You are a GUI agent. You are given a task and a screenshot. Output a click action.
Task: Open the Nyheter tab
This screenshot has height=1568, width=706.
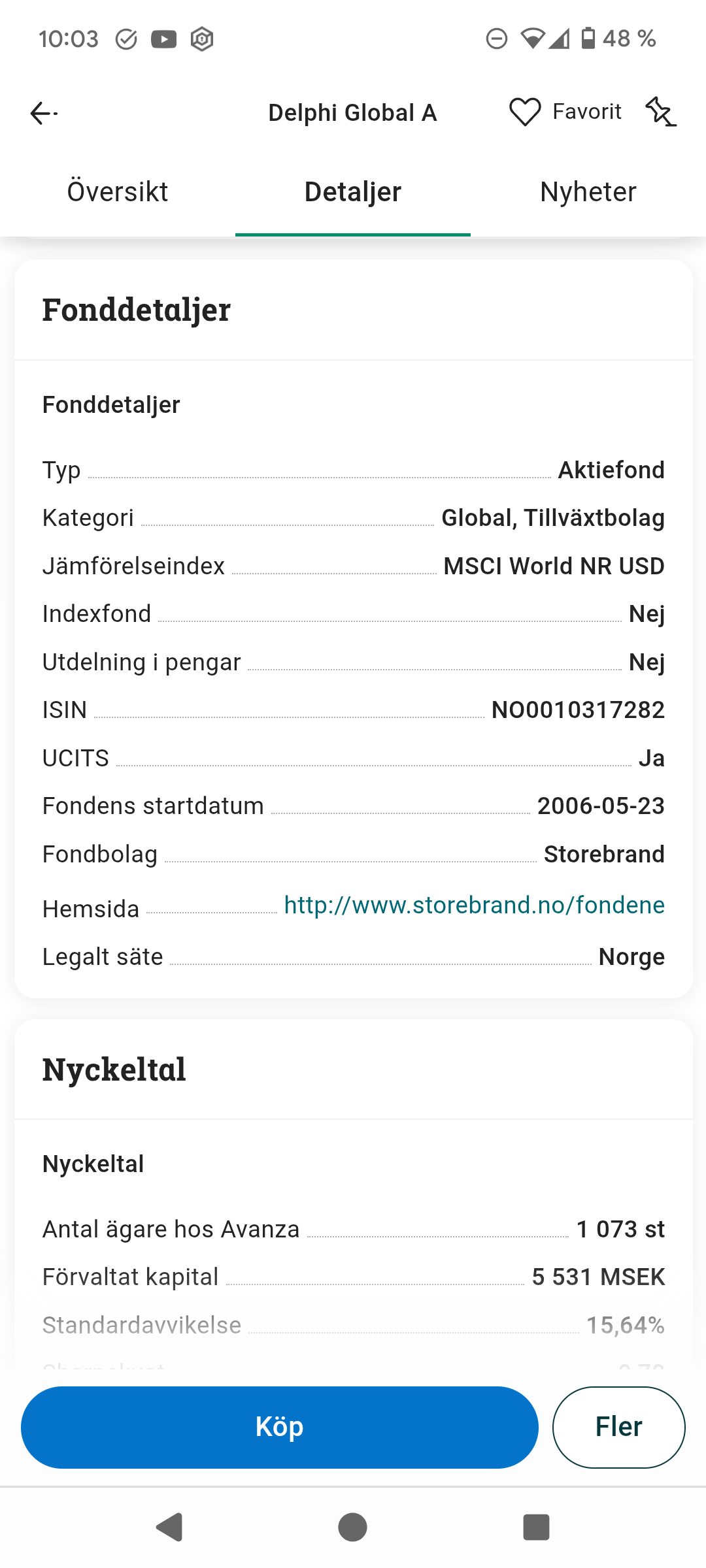point(588,192)
